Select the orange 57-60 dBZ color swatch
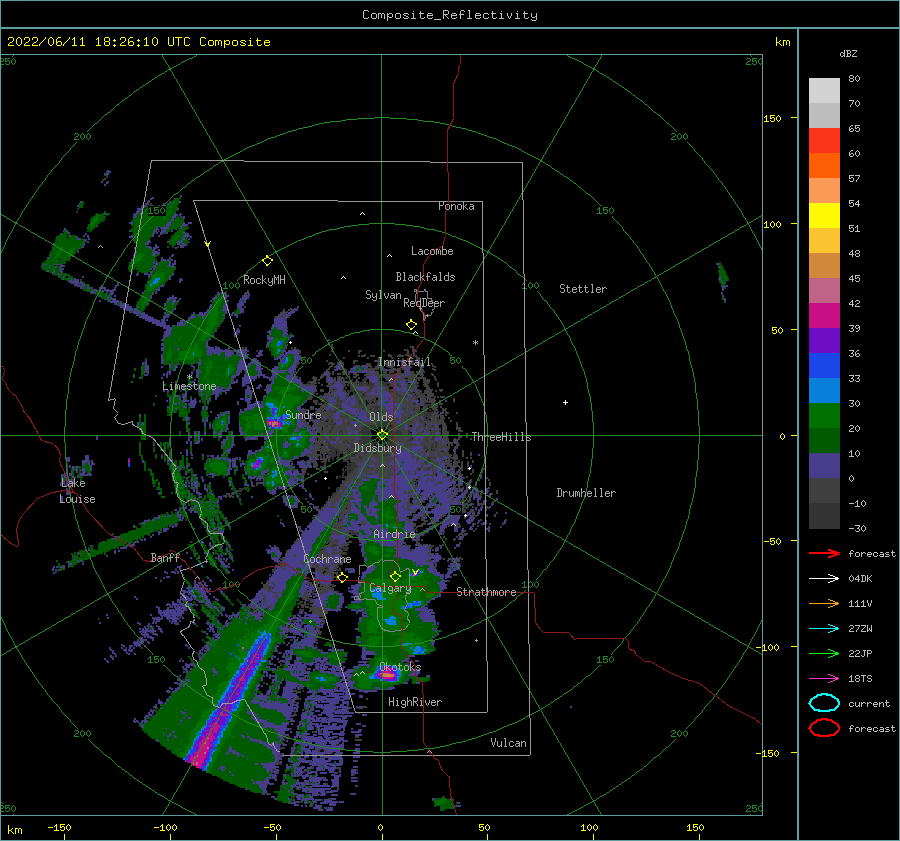The width and height of the screenshot is (900, 841). click(824, 166)
